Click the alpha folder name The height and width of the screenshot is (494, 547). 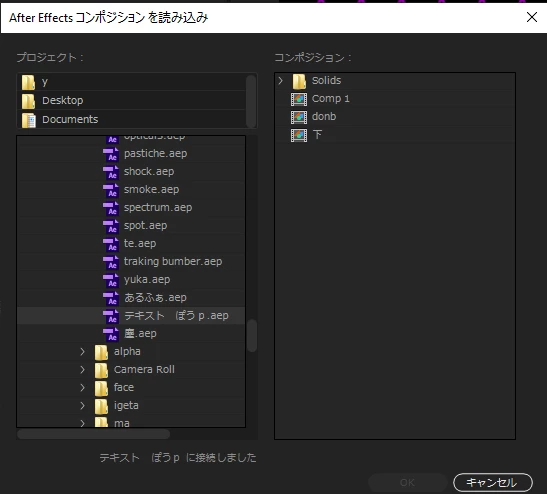coord(127,352)
